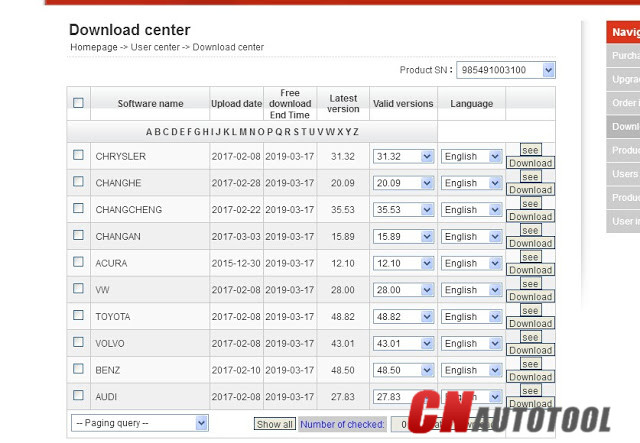Click the TOYOTA software name
Image resolution: width=640 pixels, height=443 pixels.
[x=113, y=317]
